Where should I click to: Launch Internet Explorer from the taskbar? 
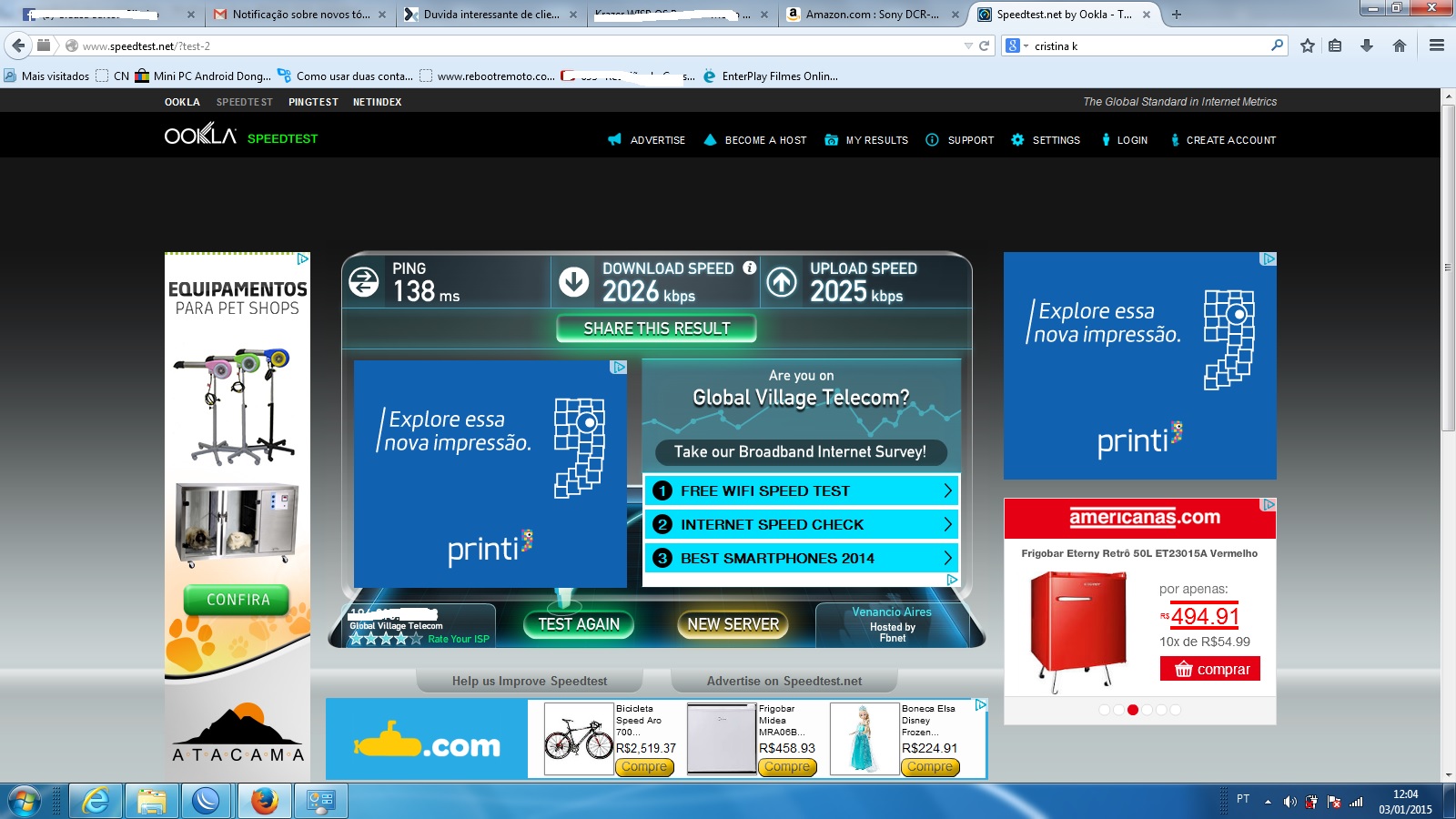coord(96,801)
